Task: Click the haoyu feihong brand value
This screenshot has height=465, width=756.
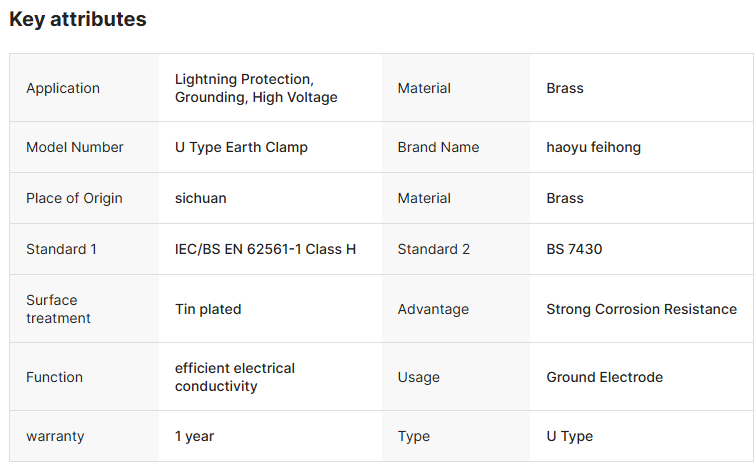Action: pos(593,147)
